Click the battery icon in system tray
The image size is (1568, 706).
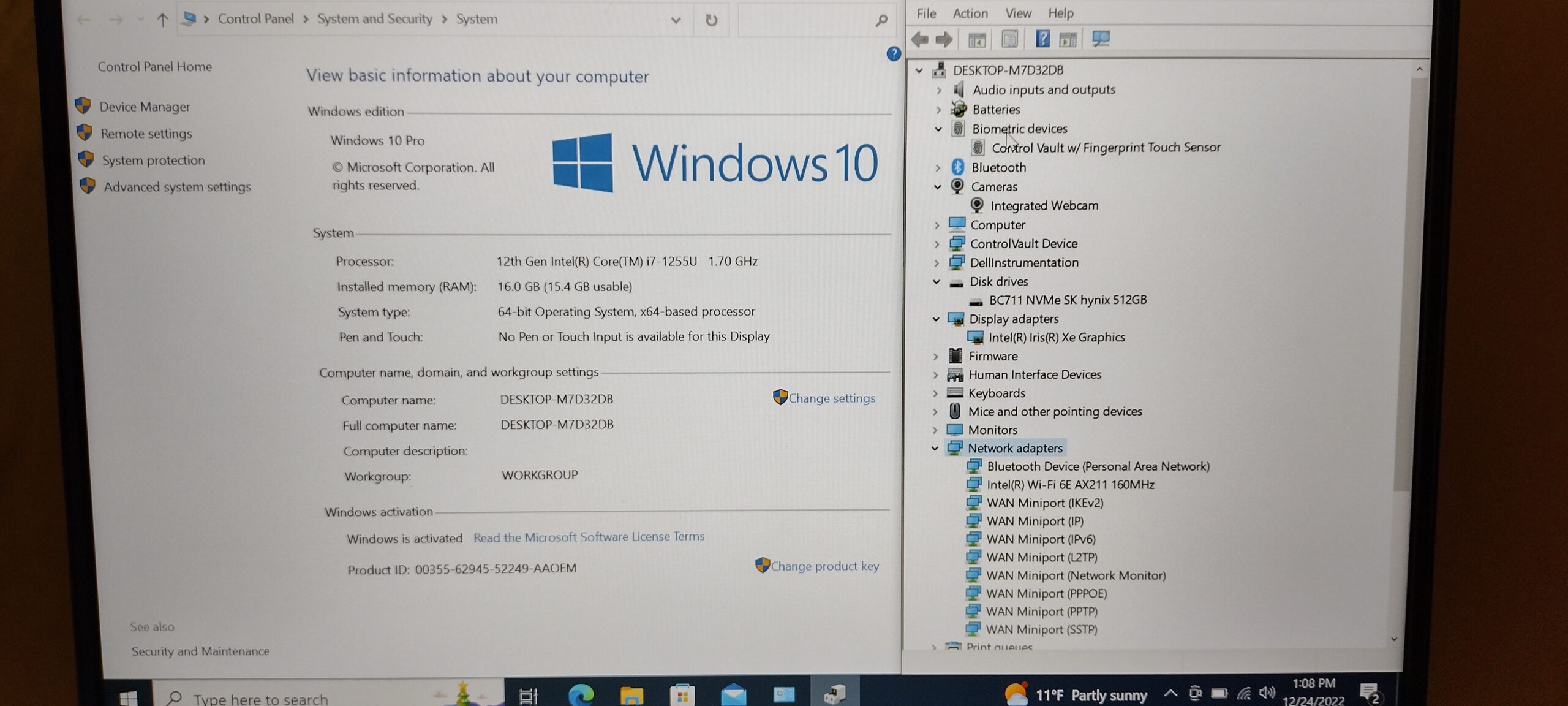coord(1219,693)
